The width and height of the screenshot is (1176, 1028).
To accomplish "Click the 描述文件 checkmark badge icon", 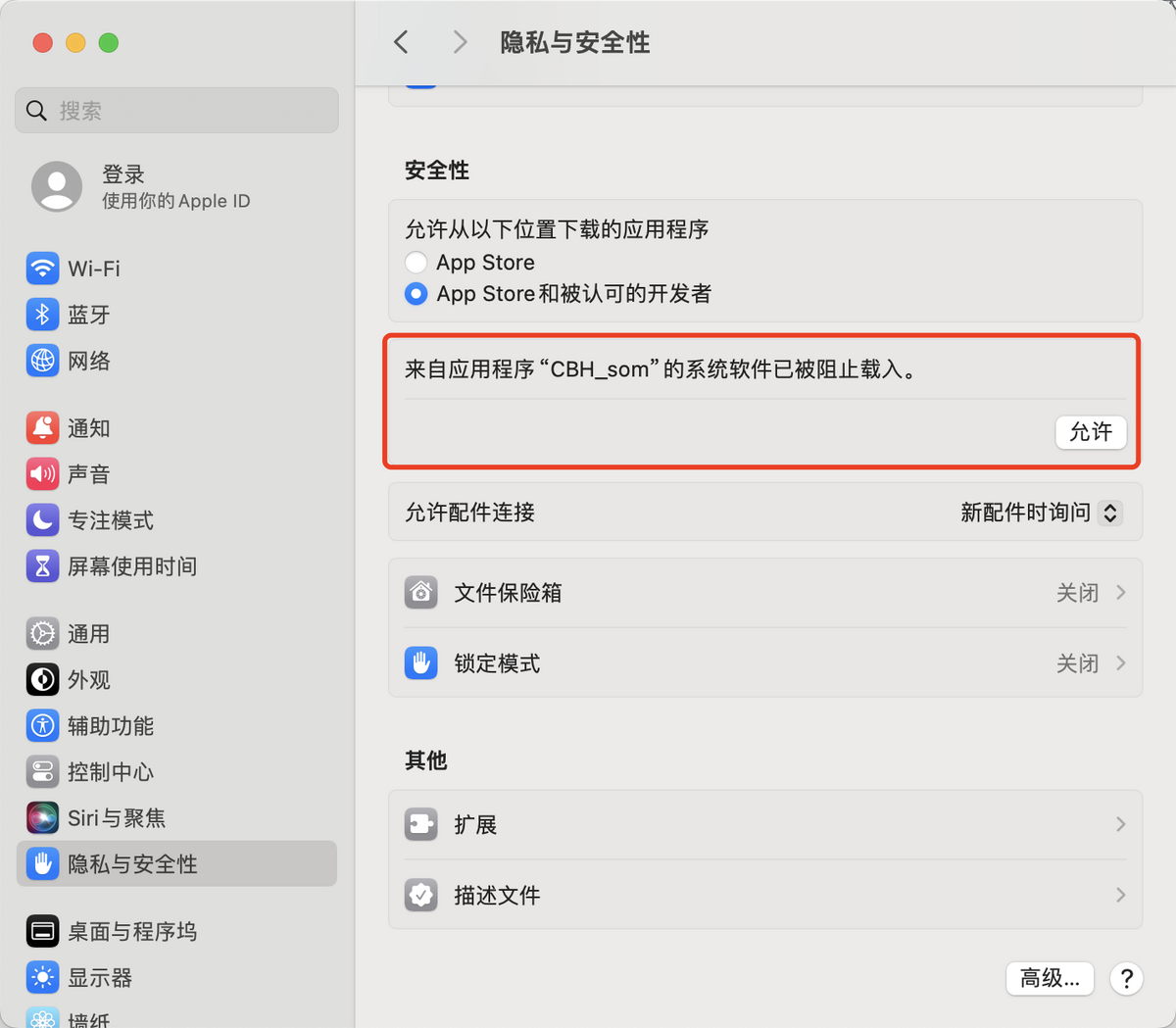I will coord(421,895).
